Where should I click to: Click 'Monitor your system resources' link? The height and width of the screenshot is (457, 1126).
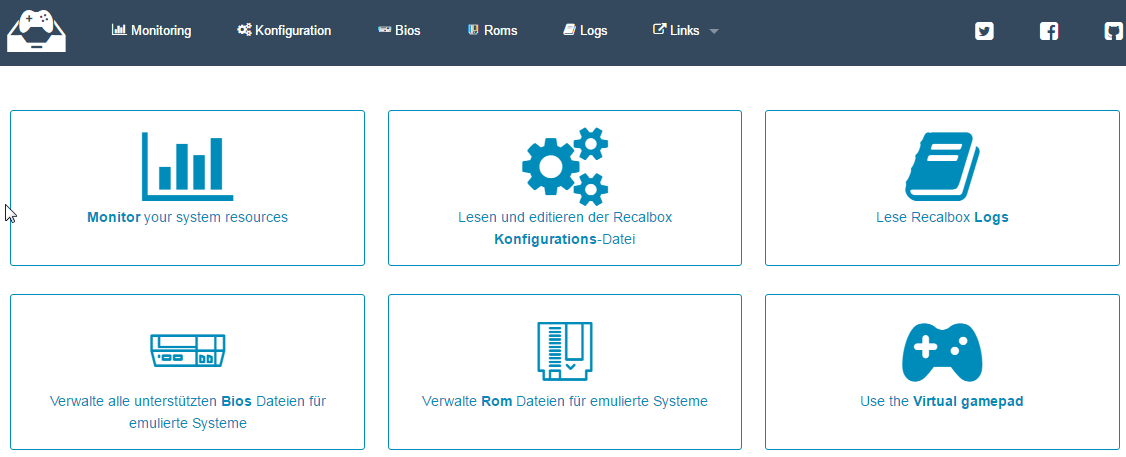(x=187, y=217)
